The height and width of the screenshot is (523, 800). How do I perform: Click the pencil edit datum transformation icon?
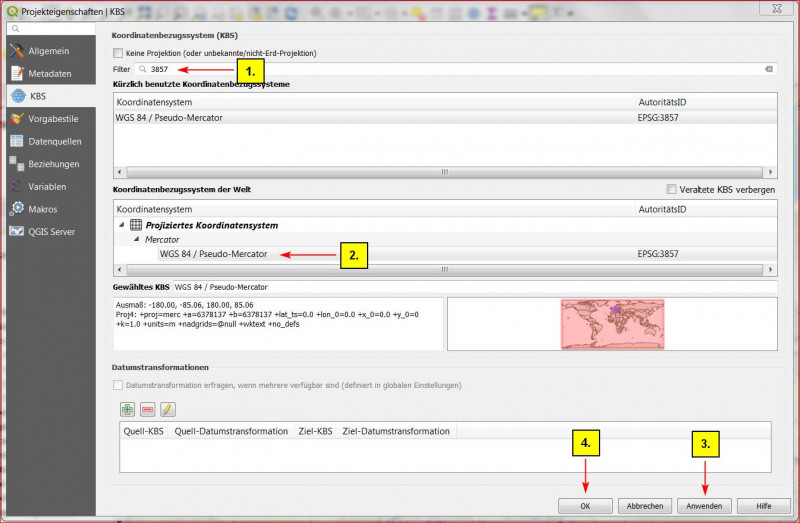tap(167, 408)
